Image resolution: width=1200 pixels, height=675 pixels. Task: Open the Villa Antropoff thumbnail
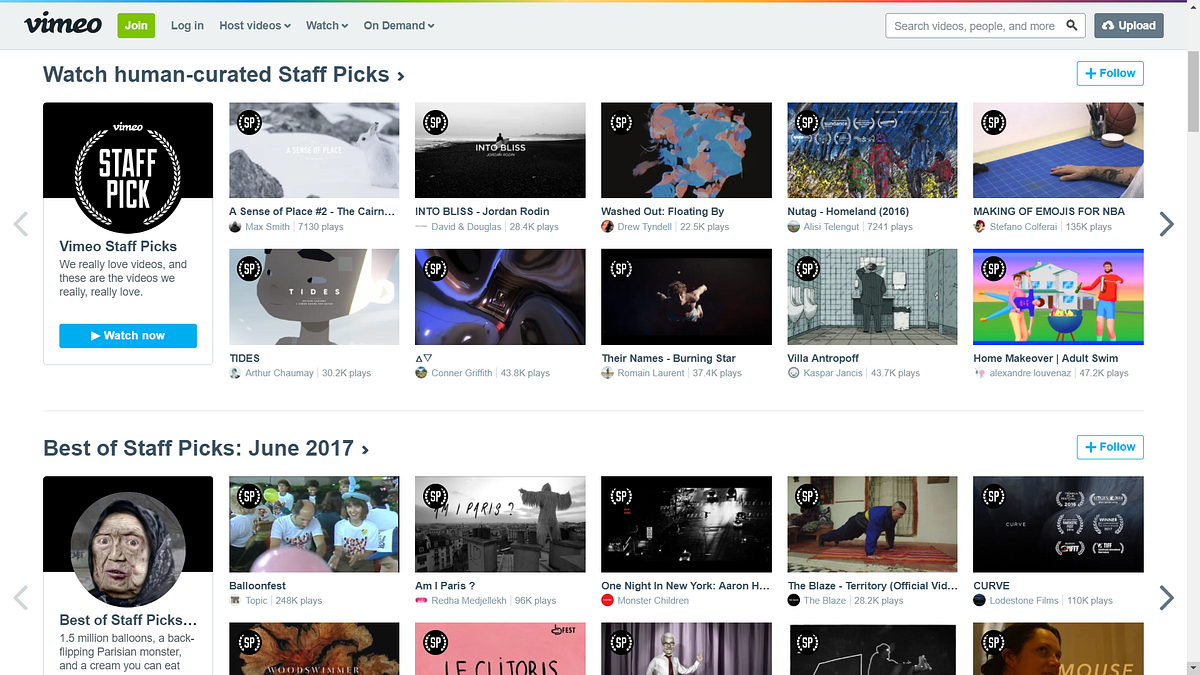(872, 296)
